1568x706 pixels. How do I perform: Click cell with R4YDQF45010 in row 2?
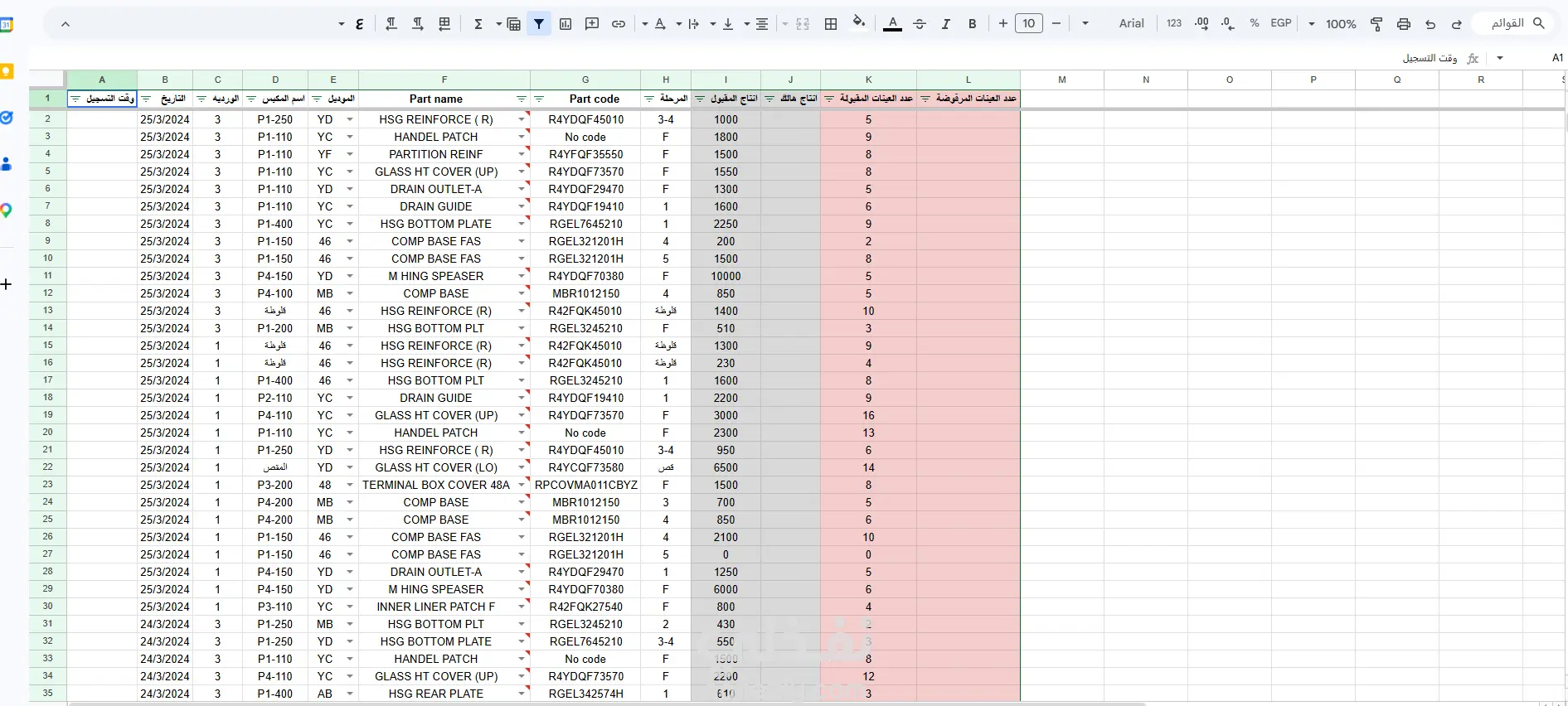[585, 119]
